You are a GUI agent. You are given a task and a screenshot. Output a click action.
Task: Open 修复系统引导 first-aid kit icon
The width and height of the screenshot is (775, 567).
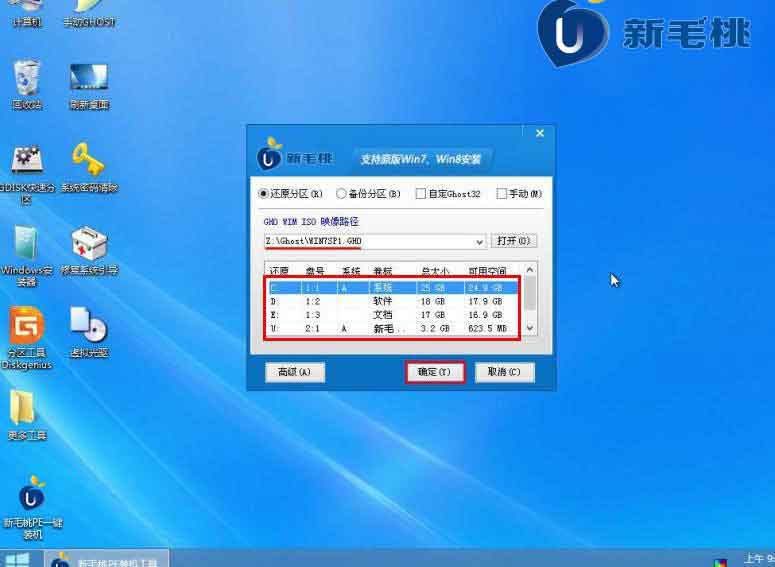click(x=89, y=250)
